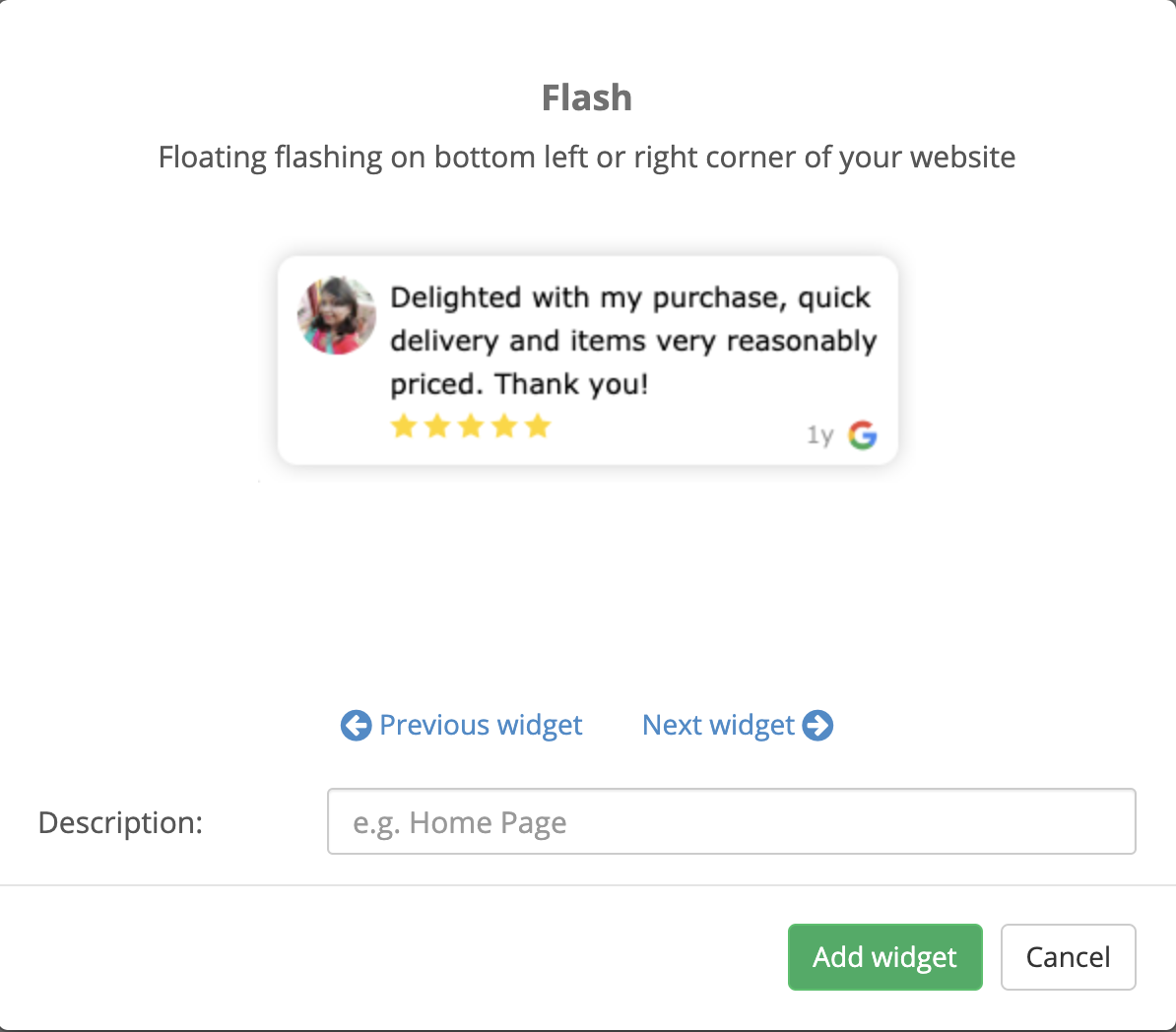Click the Delighted with my purchase review text
Screen dimensions: 1176x1032
633,341
